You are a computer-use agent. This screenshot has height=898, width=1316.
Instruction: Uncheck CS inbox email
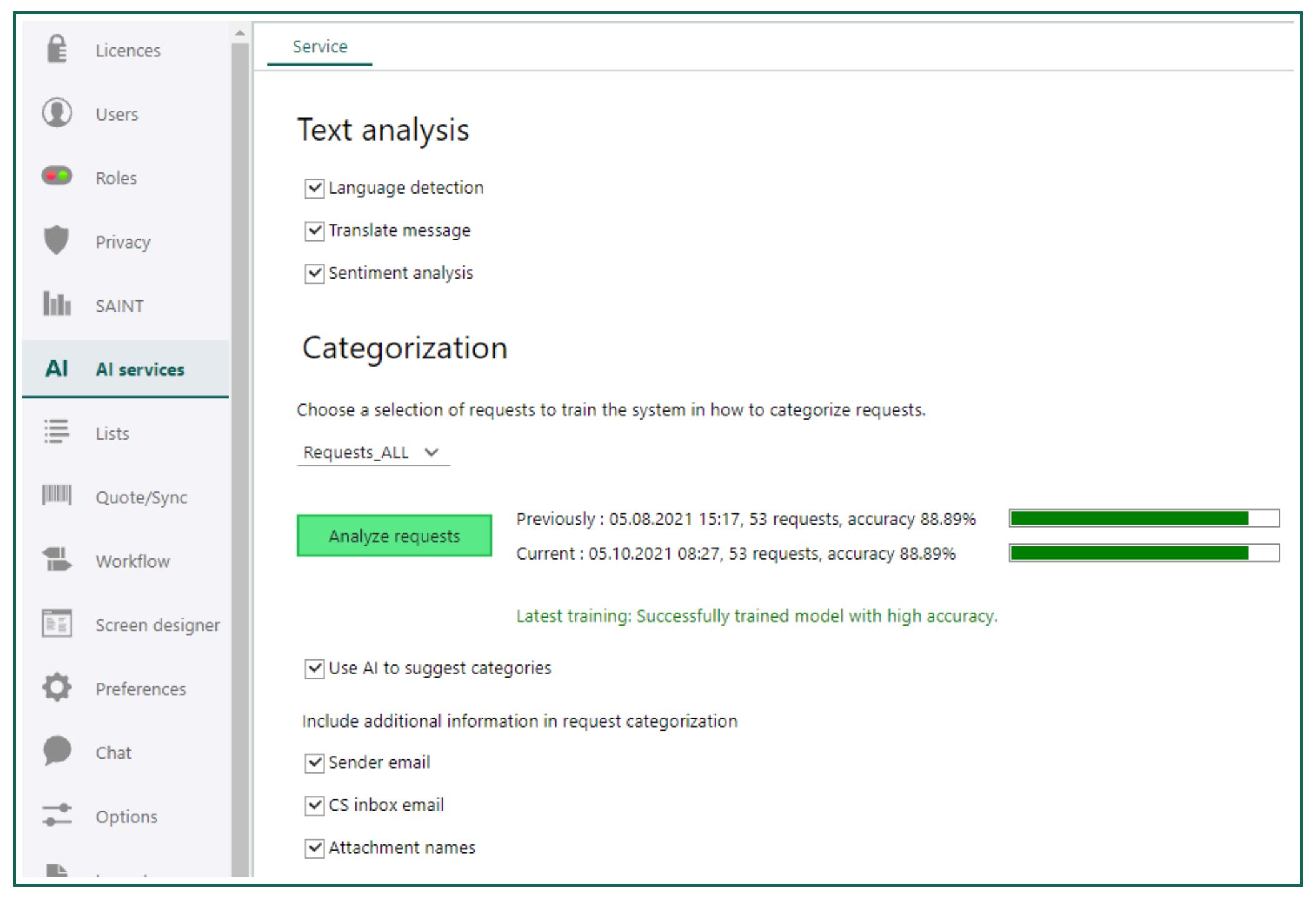[x=314, y=805]
